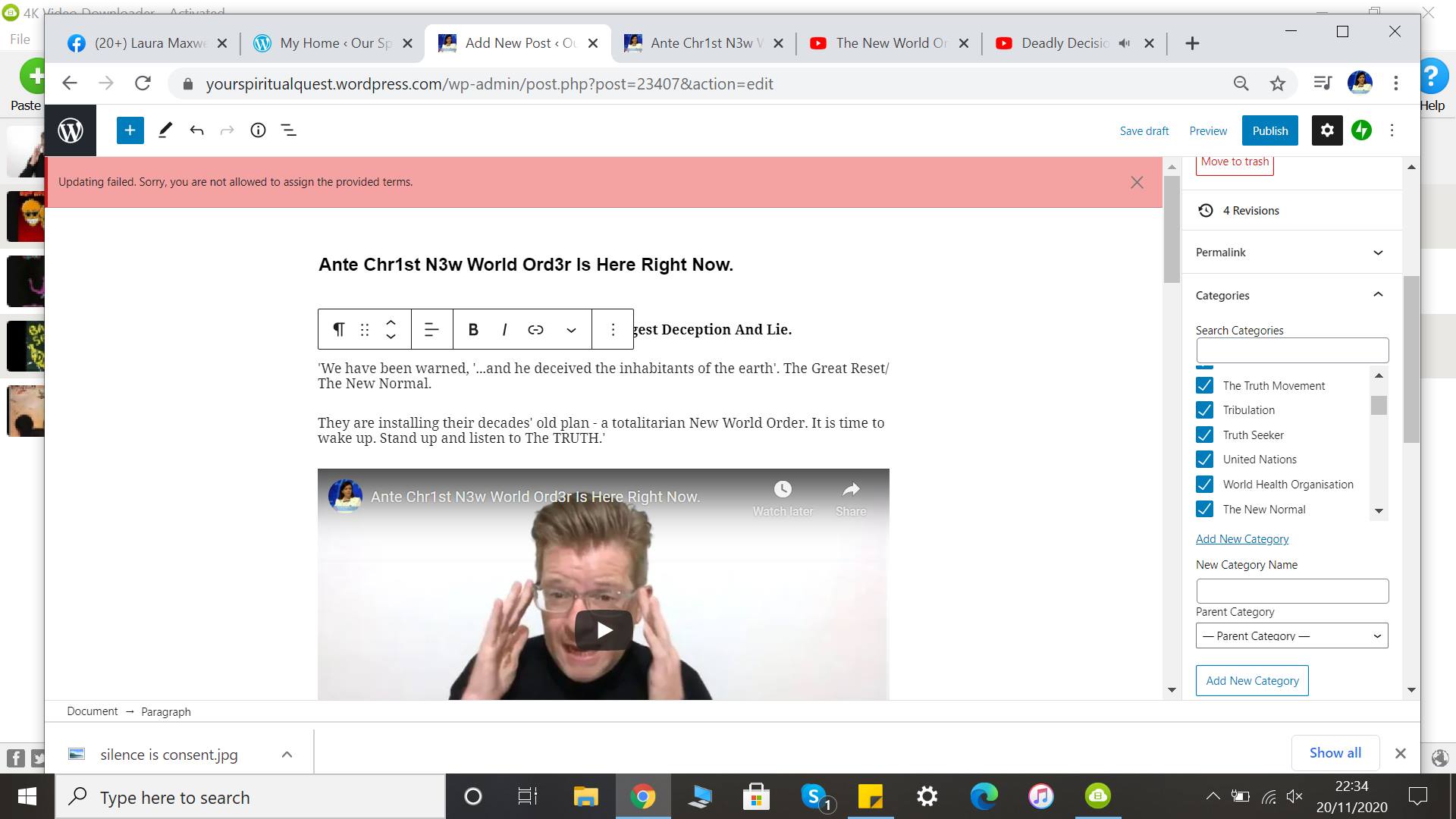This screenshot has height=819, width=1456.
Task: Uncheck the Tribulation category
Action: pyautogui.click(x=1204, y=410)
